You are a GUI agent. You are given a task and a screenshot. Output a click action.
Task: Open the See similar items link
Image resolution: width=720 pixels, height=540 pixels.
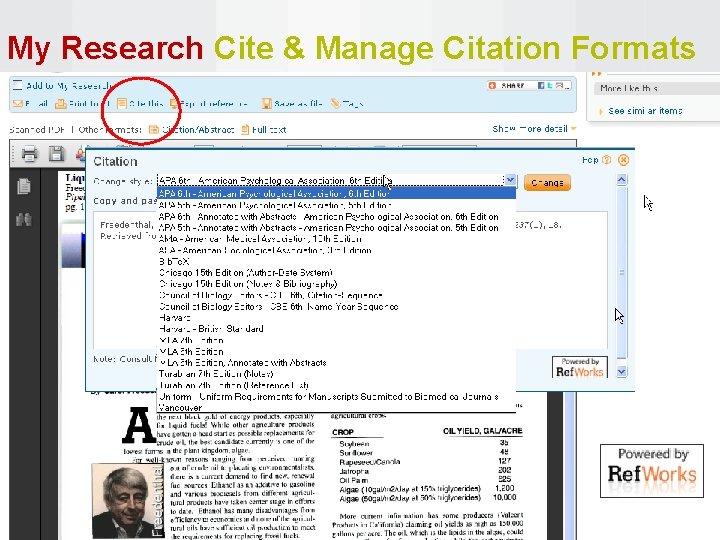(x=645, y=111)
